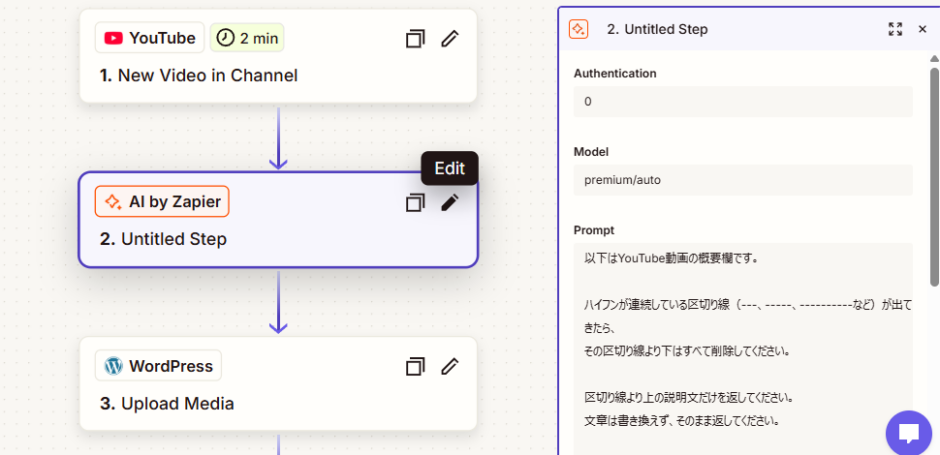Screen dimensions: 940x455
Task: Click the prompt line 以下はYouTube動画の概要欄です。
Action: click(x=673, y=258)
